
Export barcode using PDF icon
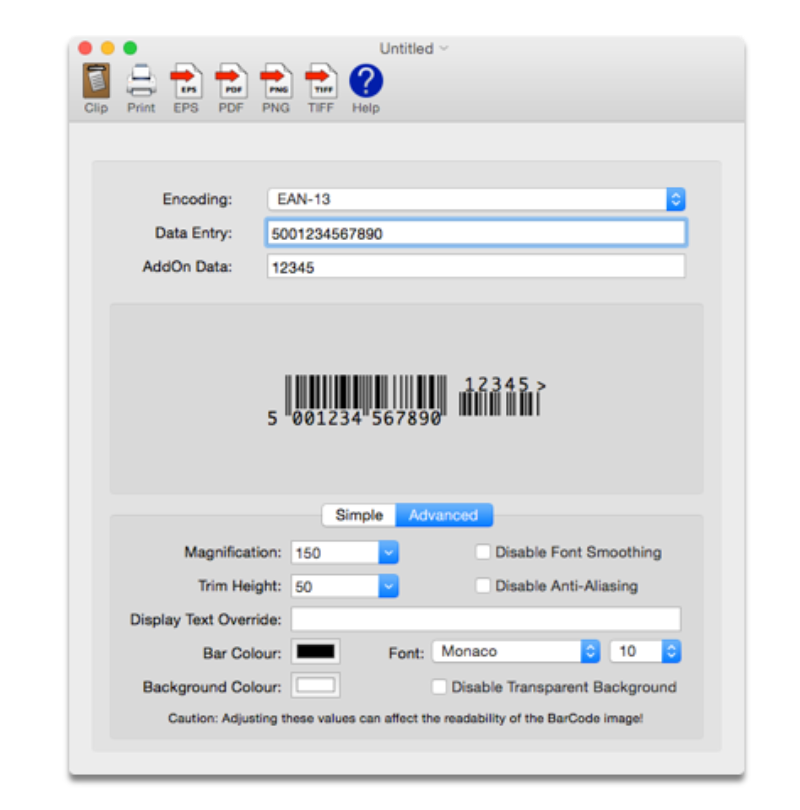coord(231,82)
